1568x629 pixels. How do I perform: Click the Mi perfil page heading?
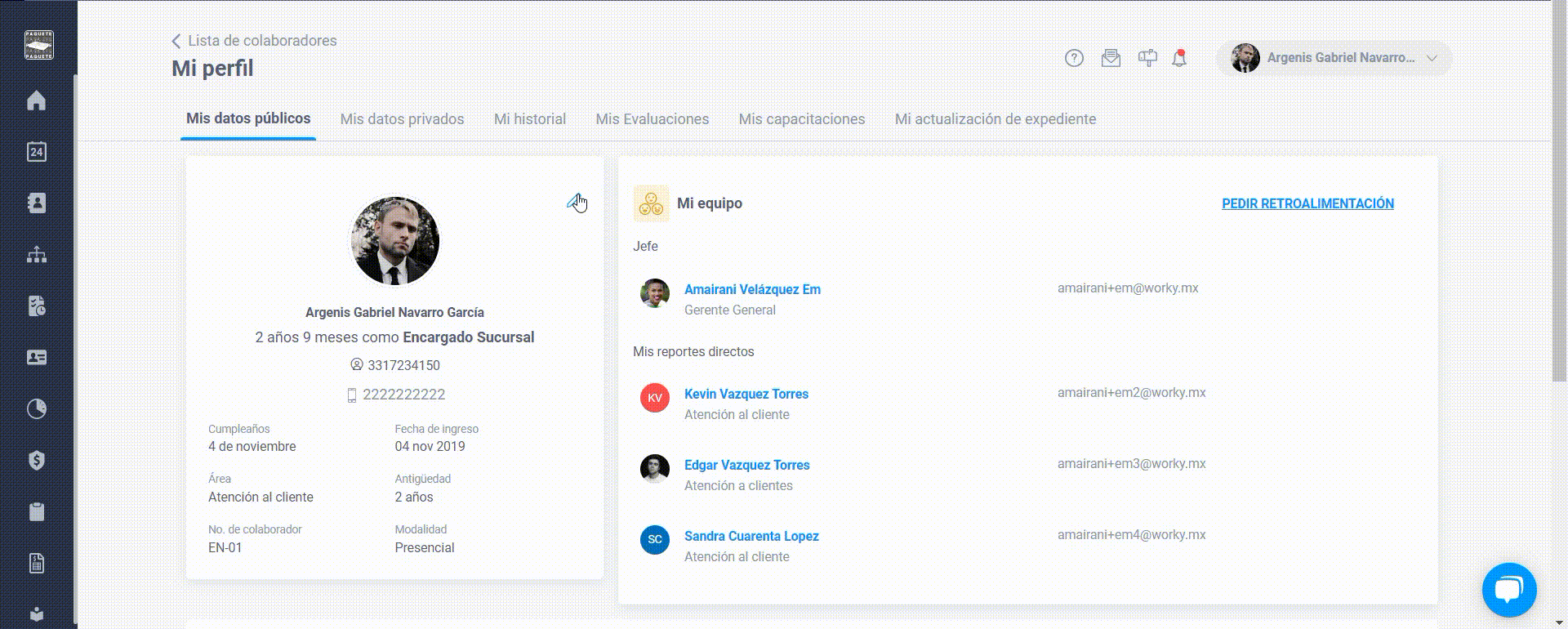point(212,69)
